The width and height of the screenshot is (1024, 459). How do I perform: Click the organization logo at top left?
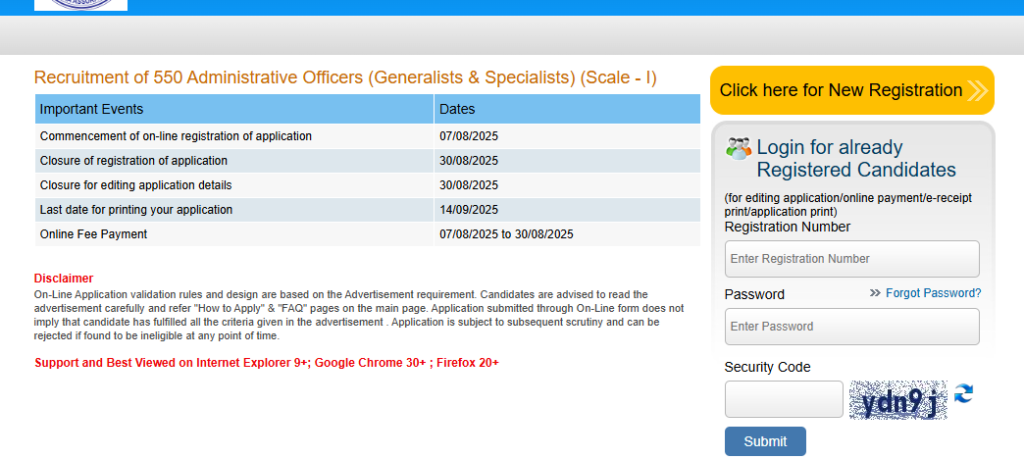click(x=80, y=5)
